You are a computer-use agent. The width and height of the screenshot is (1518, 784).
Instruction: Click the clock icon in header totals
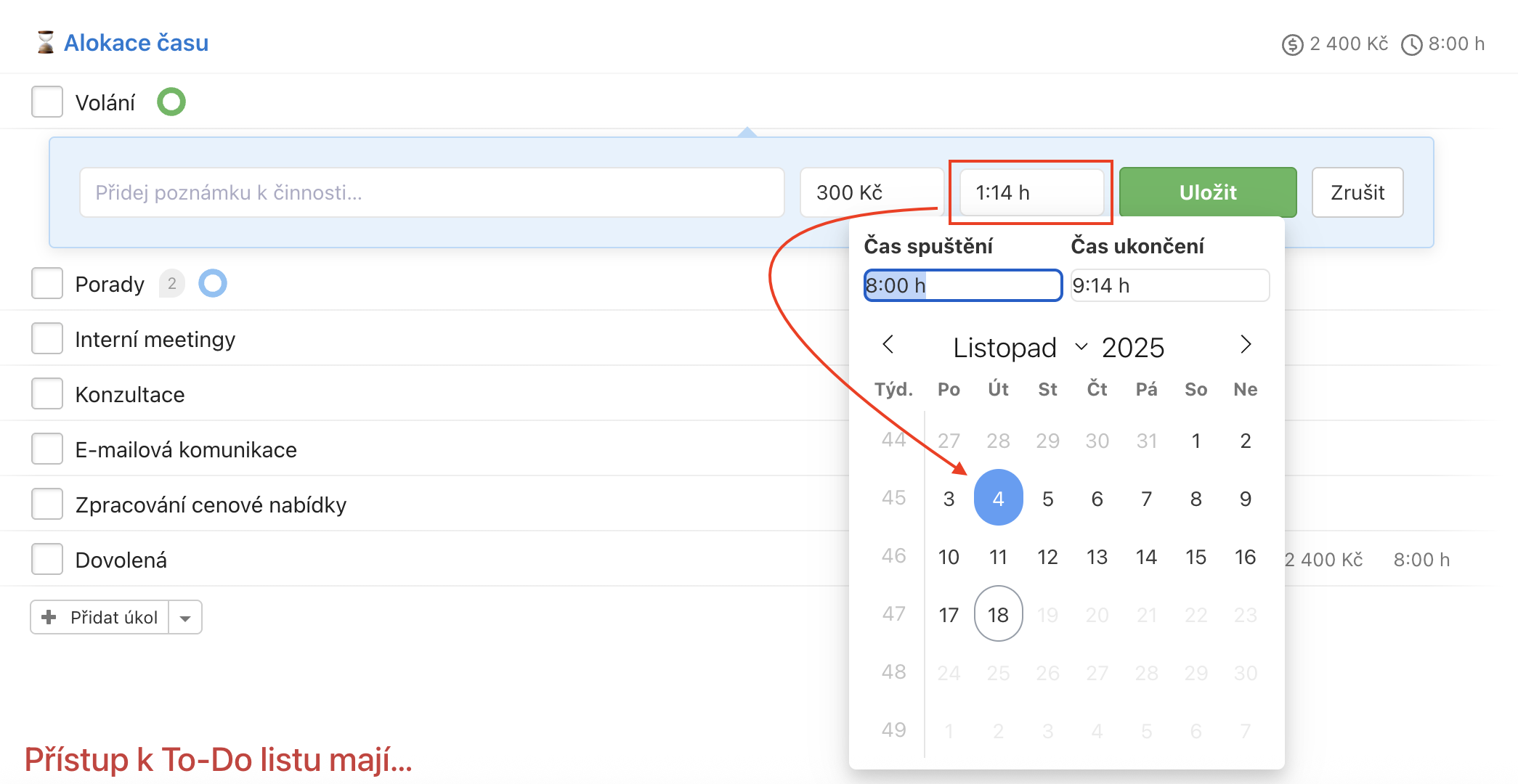(x=1411, y=45)
